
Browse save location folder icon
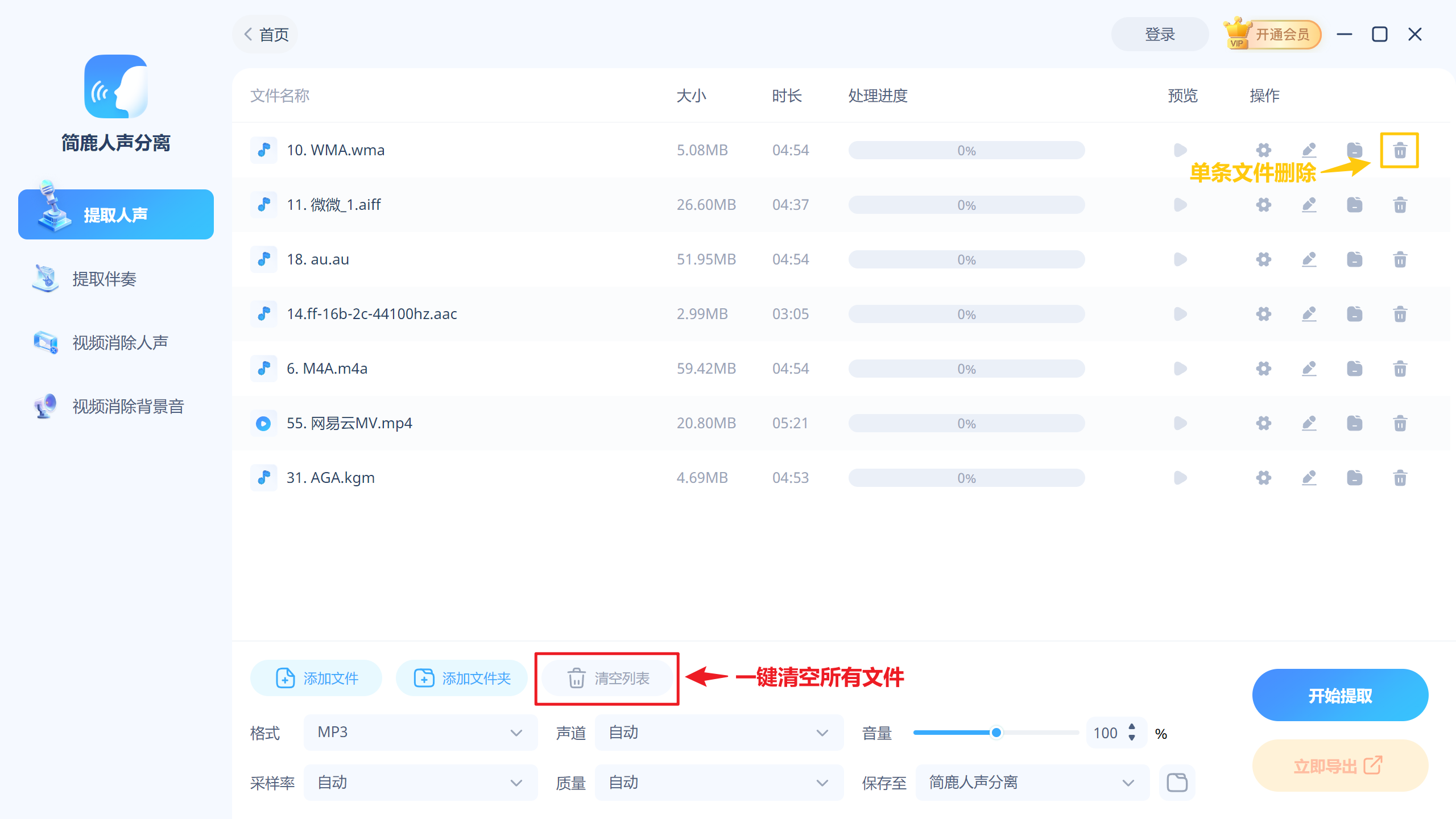click(1177, 783)
